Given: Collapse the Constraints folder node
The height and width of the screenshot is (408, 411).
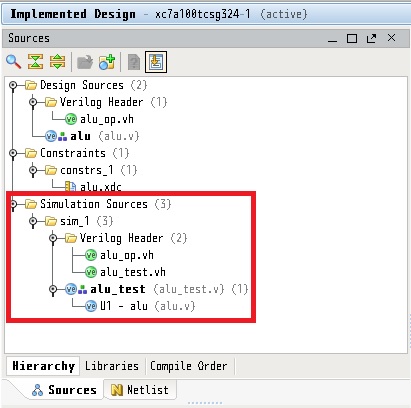Looking at the screenshot, I should 13,153.
